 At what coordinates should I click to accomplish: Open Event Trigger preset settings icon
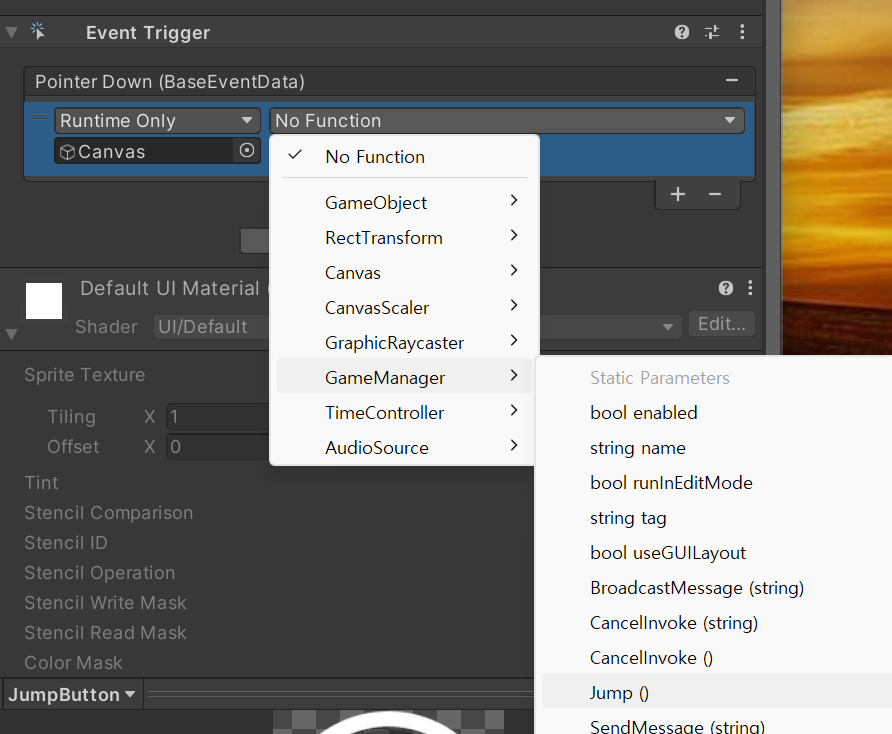(x=712, y=32)
